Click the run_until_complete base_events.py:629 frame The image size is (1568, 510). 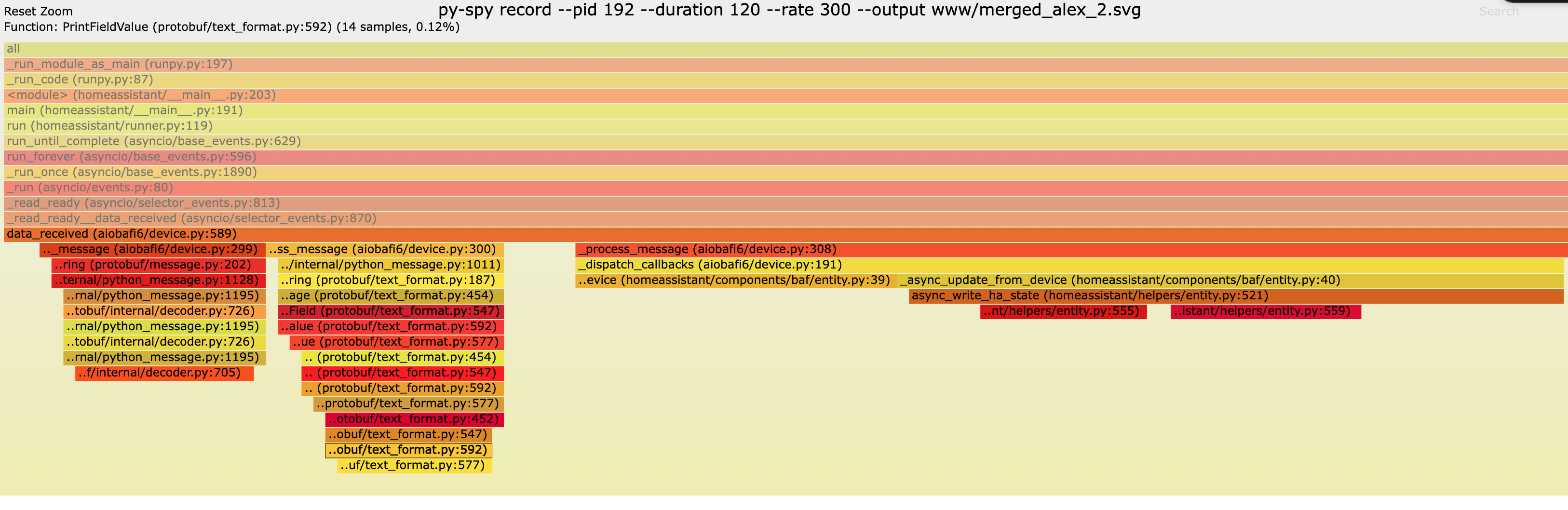pyautogui.click(x=153, y=141)
